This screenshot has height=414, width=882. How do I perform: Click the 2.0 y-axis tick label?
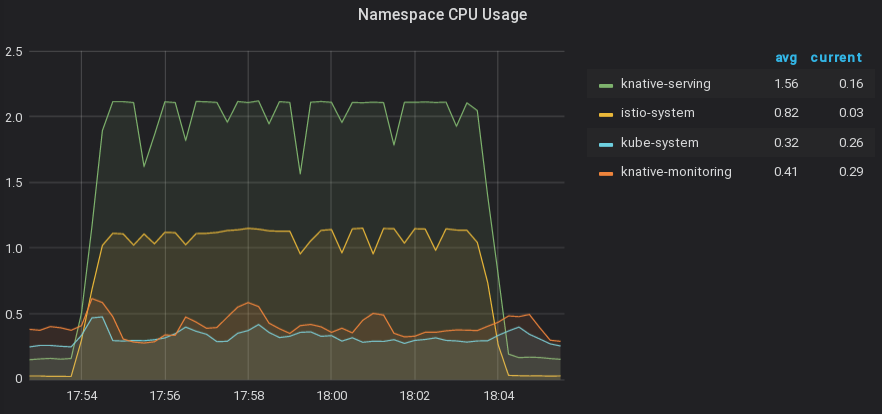(x=15, y=117)
